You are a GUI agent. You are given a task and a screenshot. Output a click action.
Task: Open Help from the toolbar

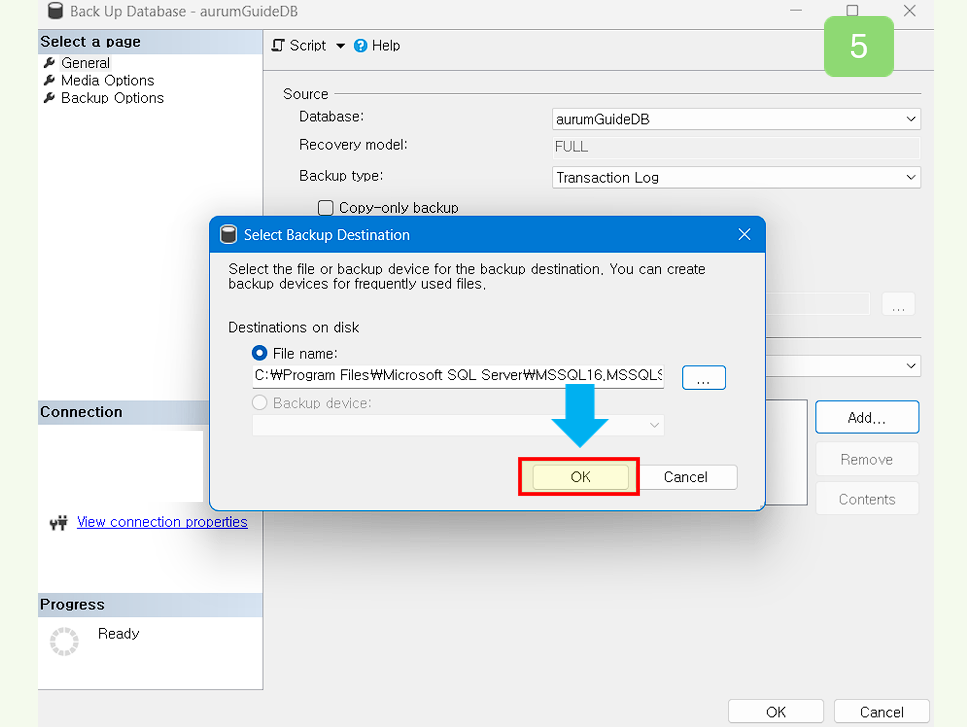[377, 46]
